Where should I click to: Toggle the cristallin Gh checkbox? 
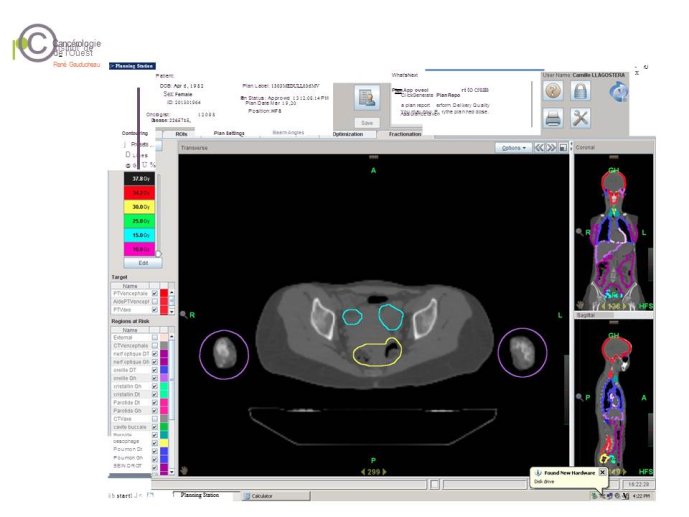155,386
